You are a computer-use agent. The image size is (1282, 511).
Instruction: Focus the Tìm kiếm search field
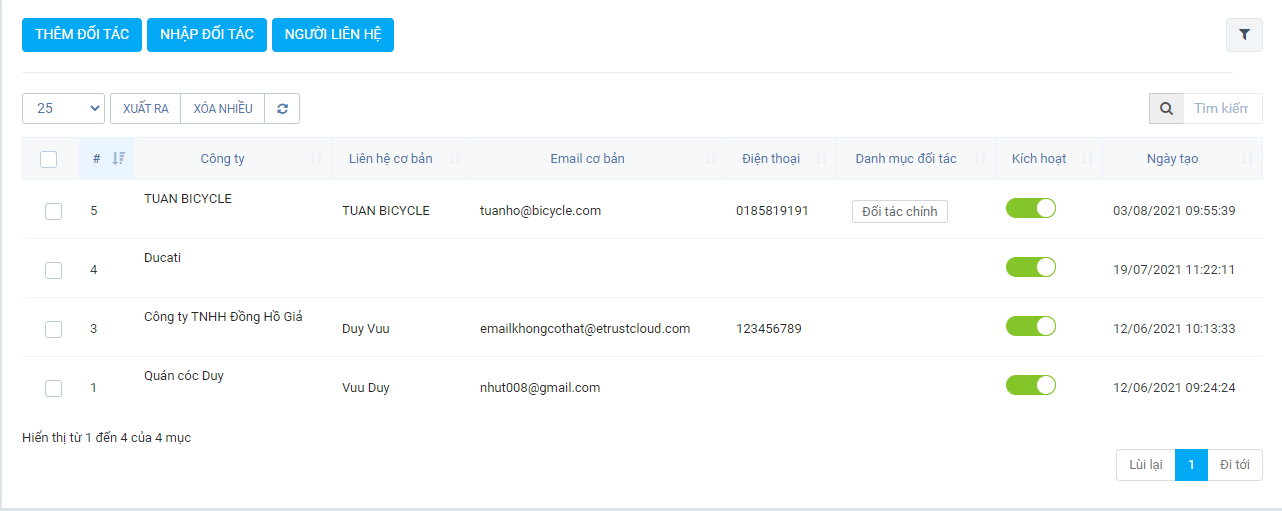point(1222,109)
